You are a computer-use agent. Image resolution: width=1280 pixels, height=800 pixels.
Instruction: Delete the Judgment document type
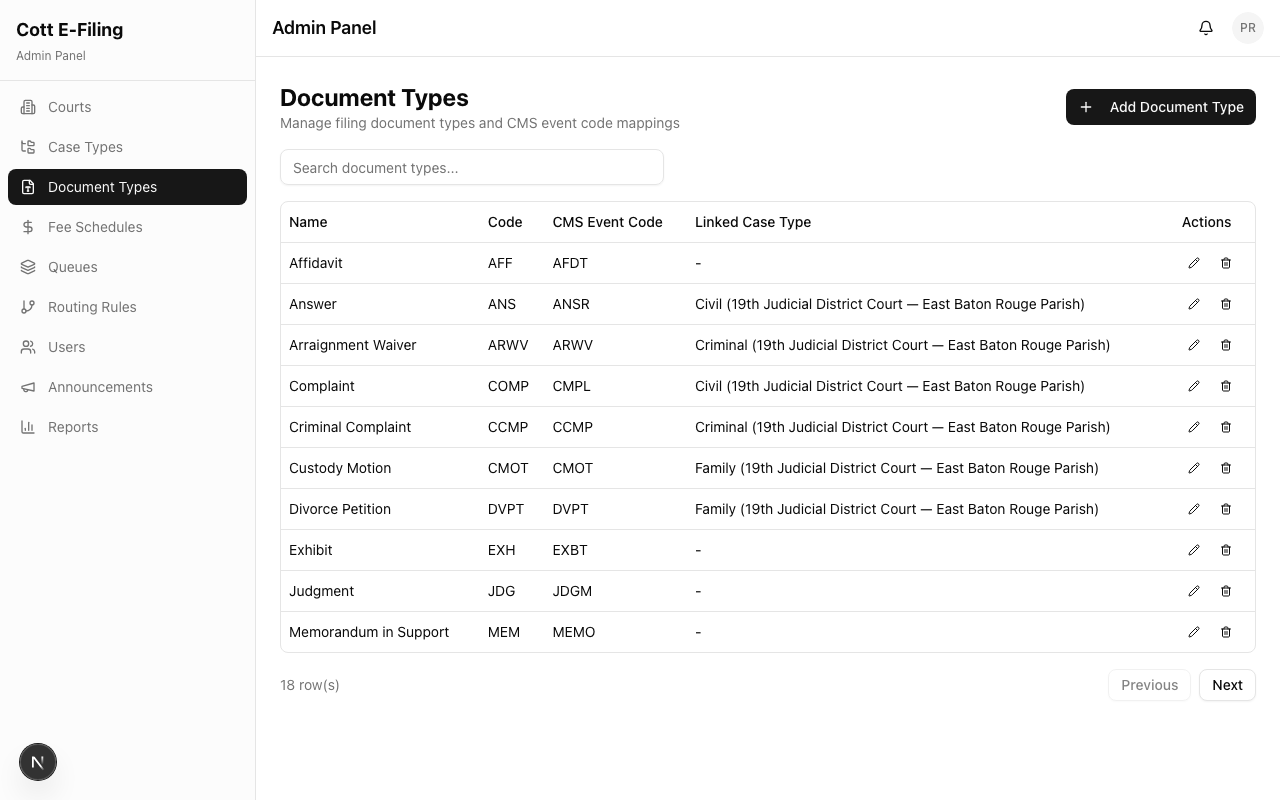[1226, 591]
